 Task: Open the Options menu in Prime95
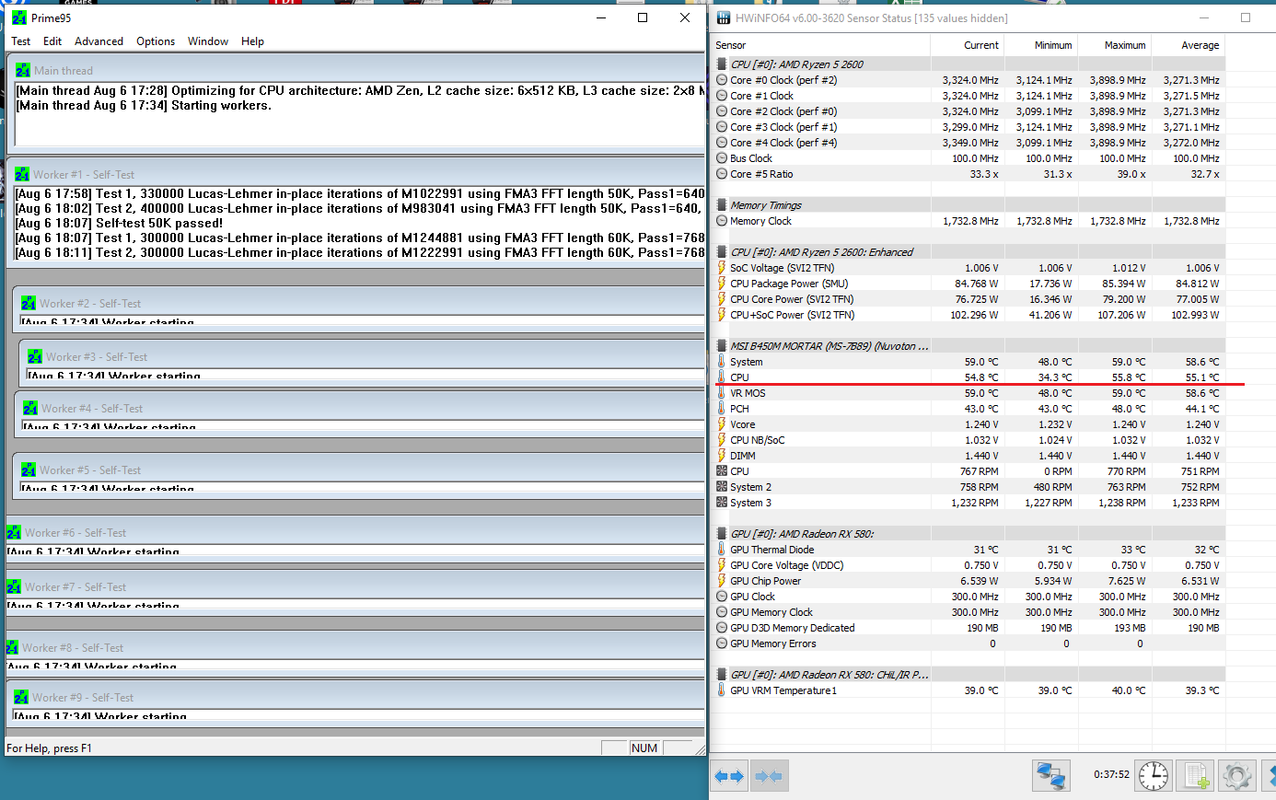(156, 41)
